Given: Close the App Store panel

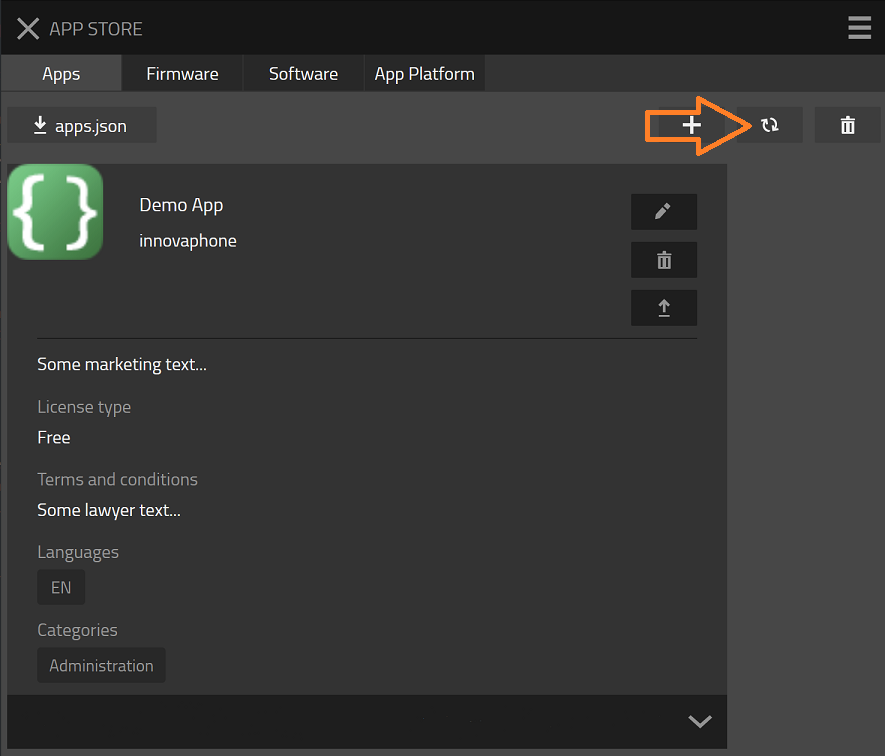Looking at the screenshot, I should (28, 29).
